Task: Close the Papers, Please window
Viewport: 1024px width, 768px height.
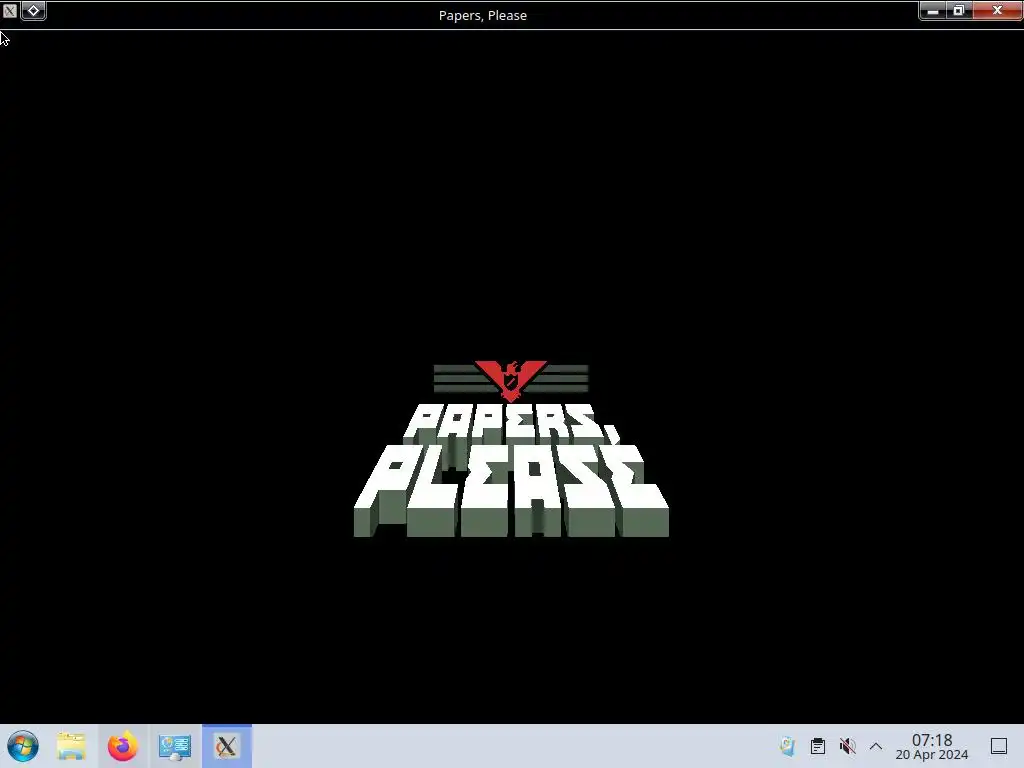Action: 997,10
